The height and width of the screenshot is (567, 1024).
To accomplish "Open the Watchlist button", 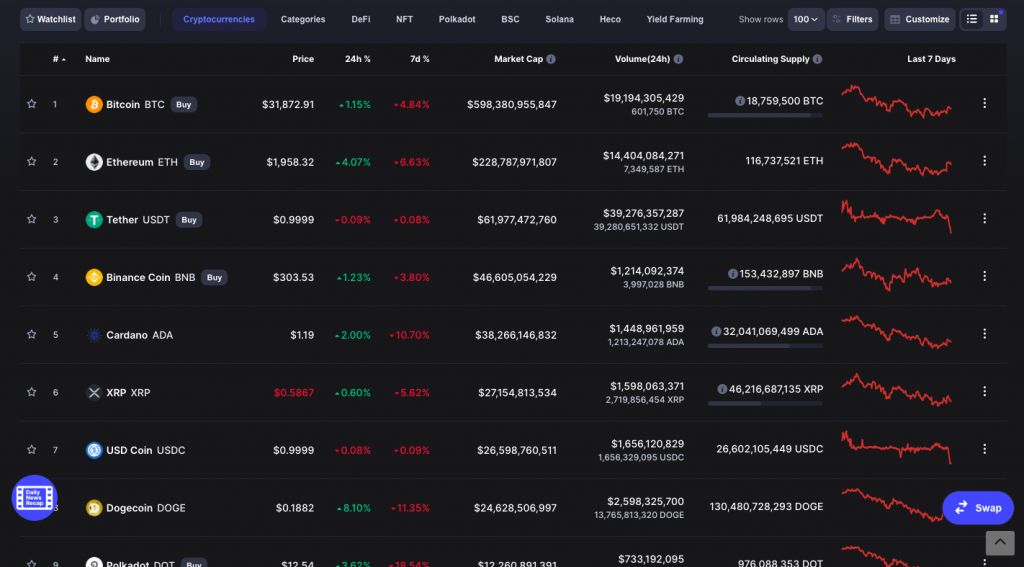I will pos(50,20).
